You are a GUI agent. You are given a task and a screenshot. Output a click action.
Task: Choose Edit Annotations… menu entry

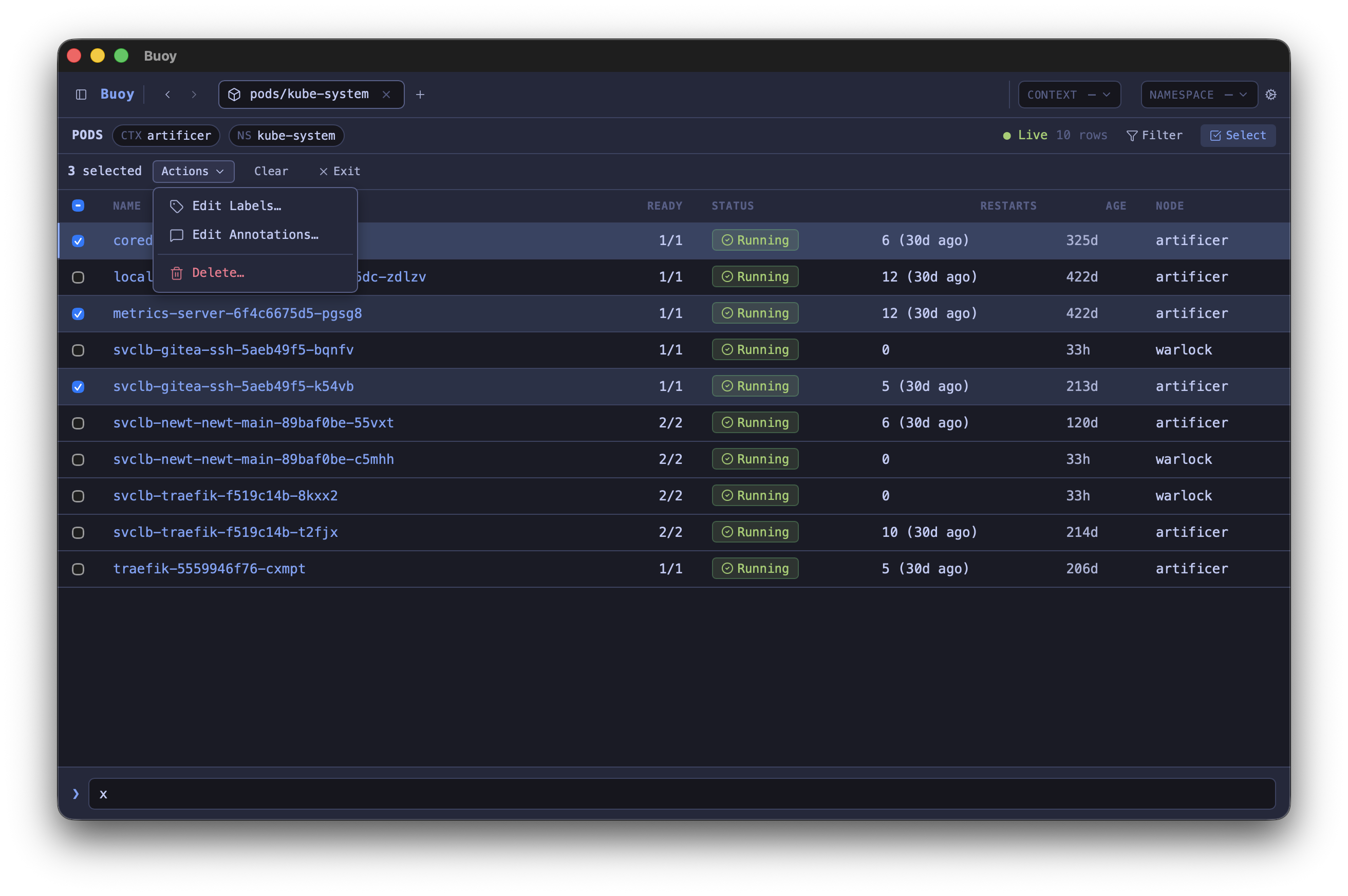pyautogui.click(x=255, y=235)
